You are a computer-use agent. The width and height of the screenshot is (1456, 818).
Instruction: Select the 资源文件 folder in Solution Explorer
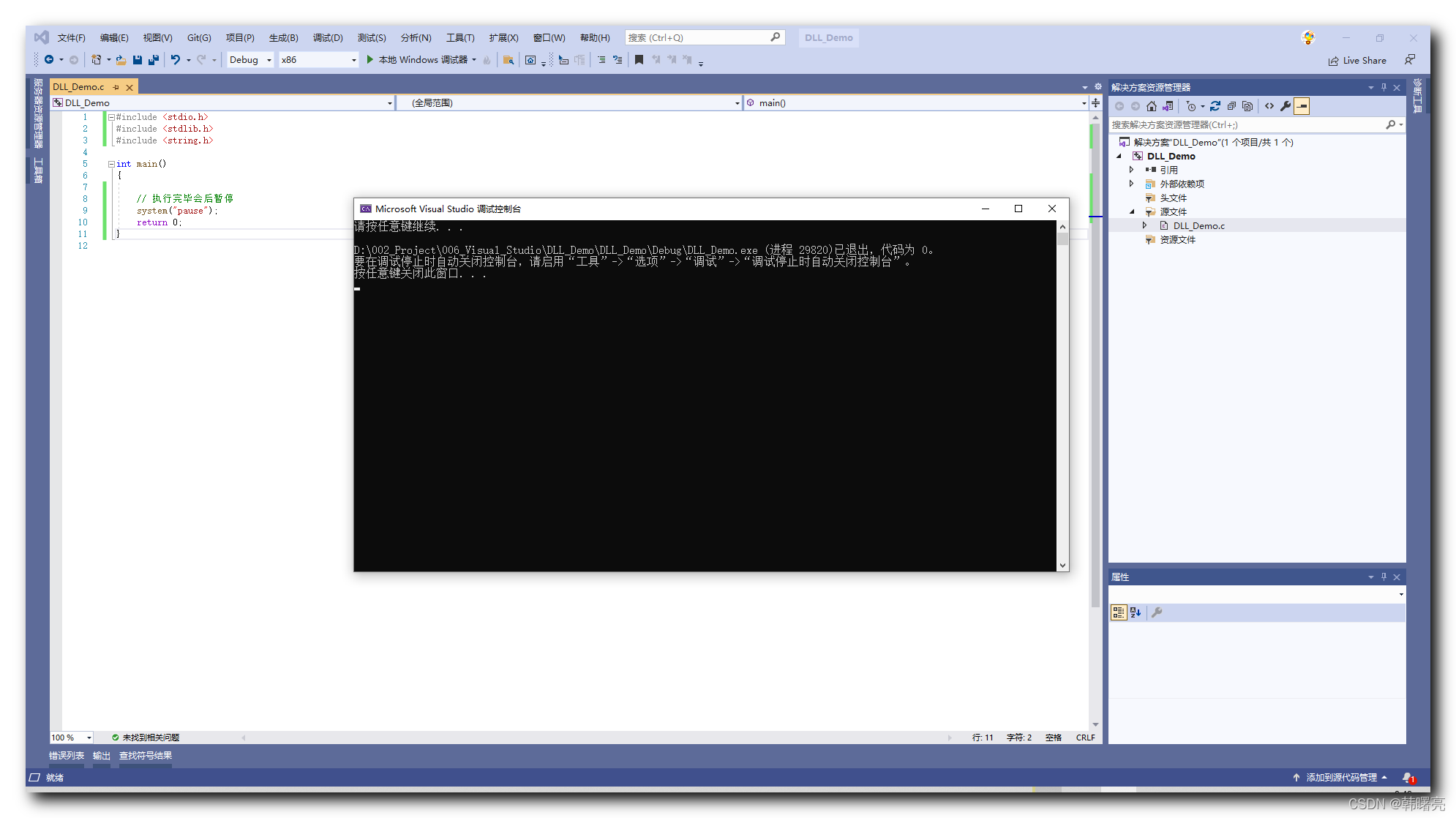[x=1177, y=239]
